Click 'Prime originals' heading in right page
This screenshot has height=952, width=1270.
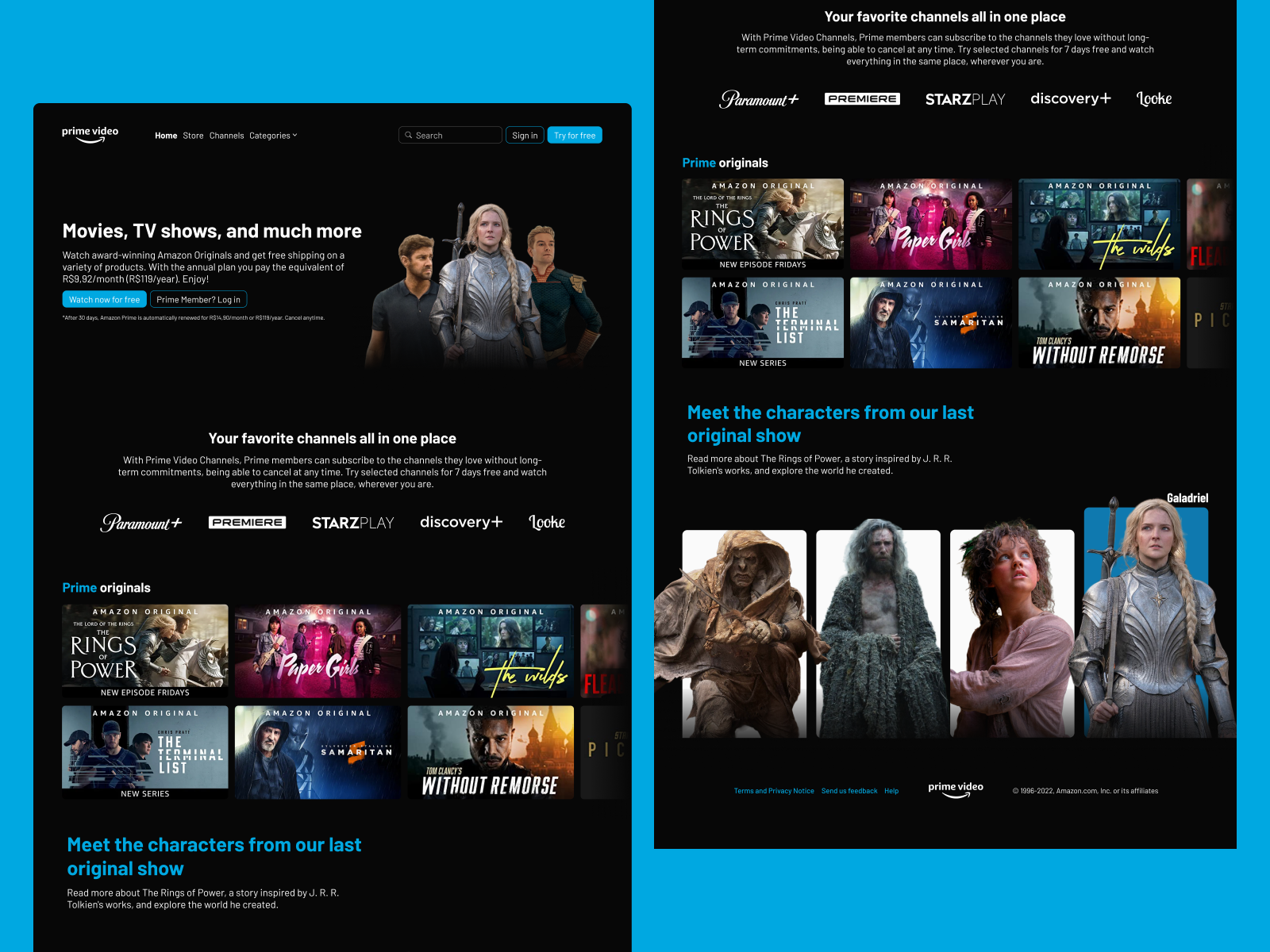pyautogui.click(x=725, y=163)
